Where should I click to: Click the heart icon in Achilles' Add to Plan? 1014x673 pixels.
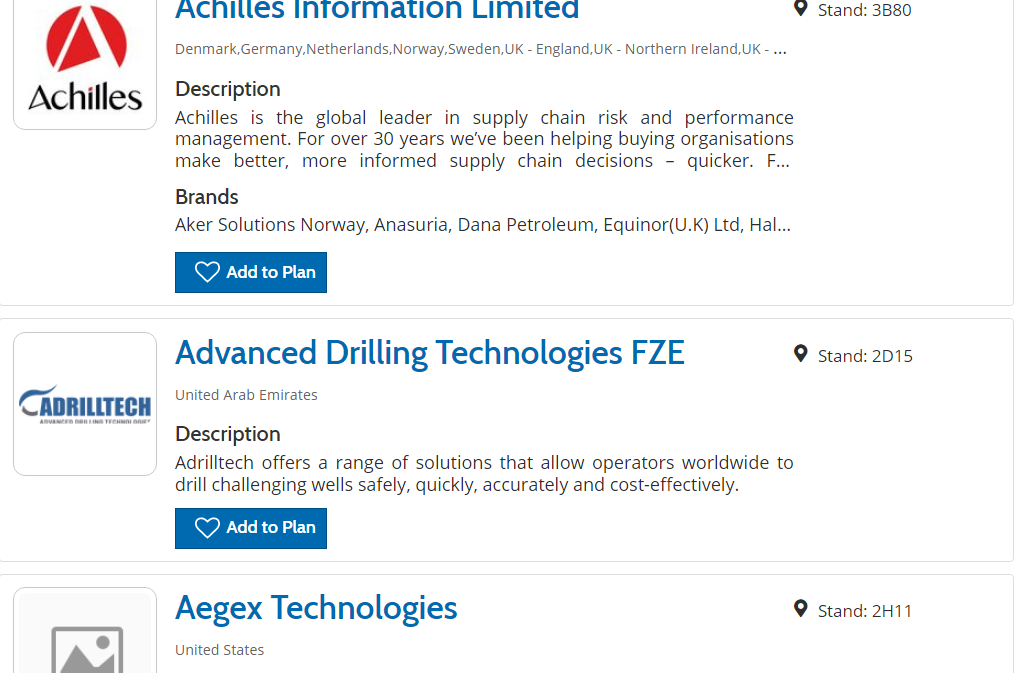click(207, 272)
